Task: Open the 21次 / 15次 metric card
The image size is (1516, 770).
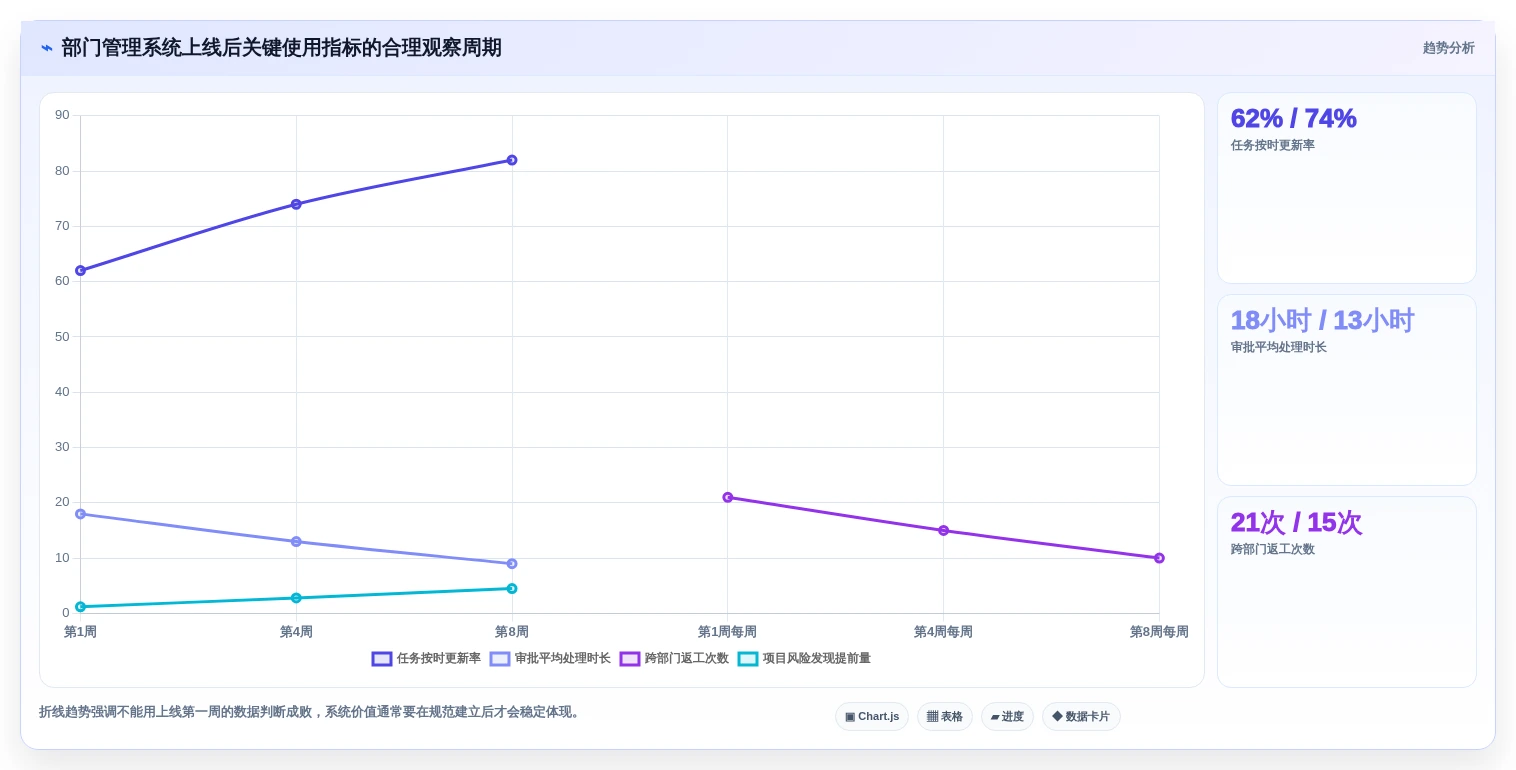Action: (x=1346, y=592)
